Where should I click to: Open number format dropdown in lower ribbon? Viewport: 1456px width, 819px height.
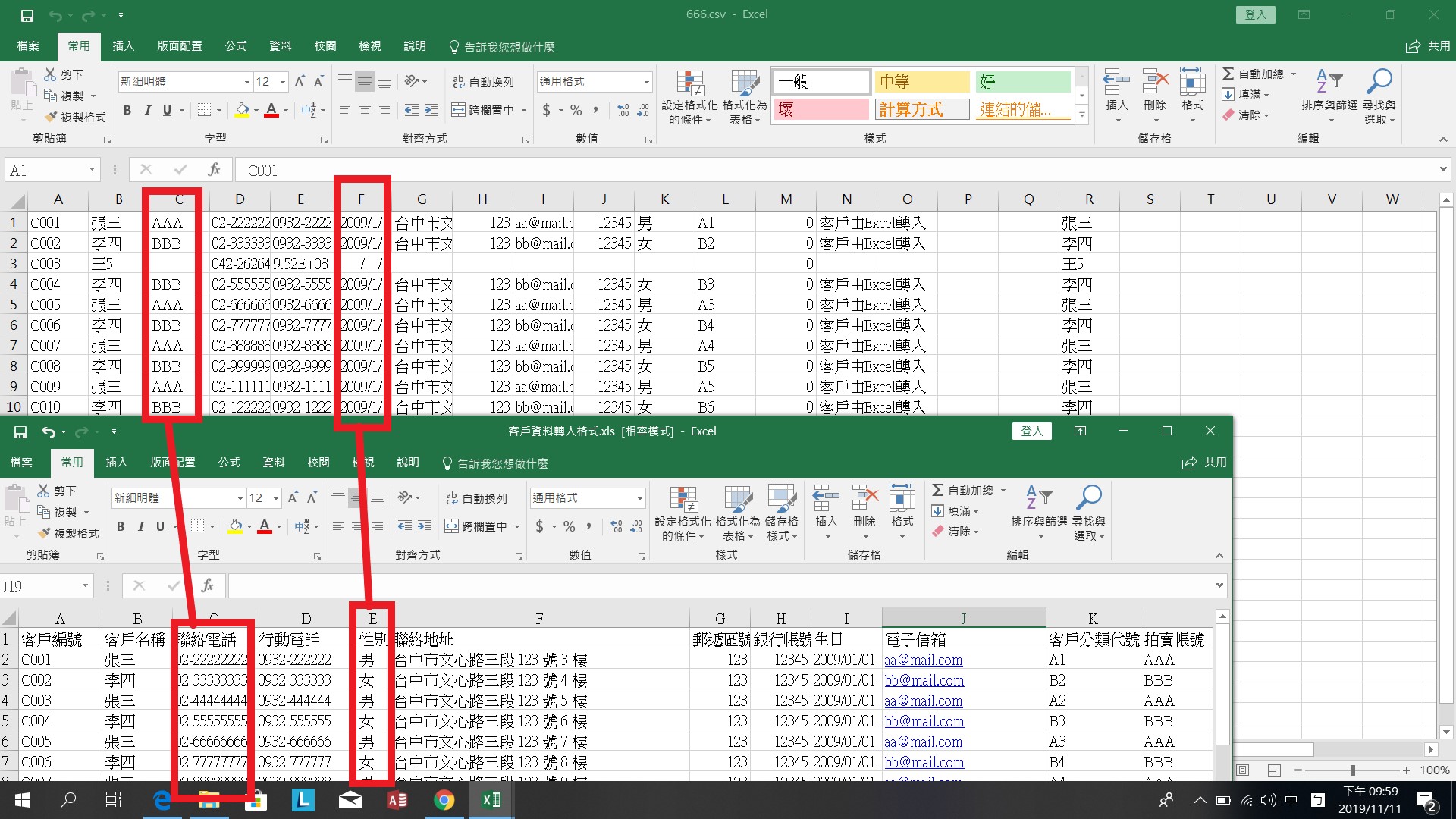pos(640,498)
